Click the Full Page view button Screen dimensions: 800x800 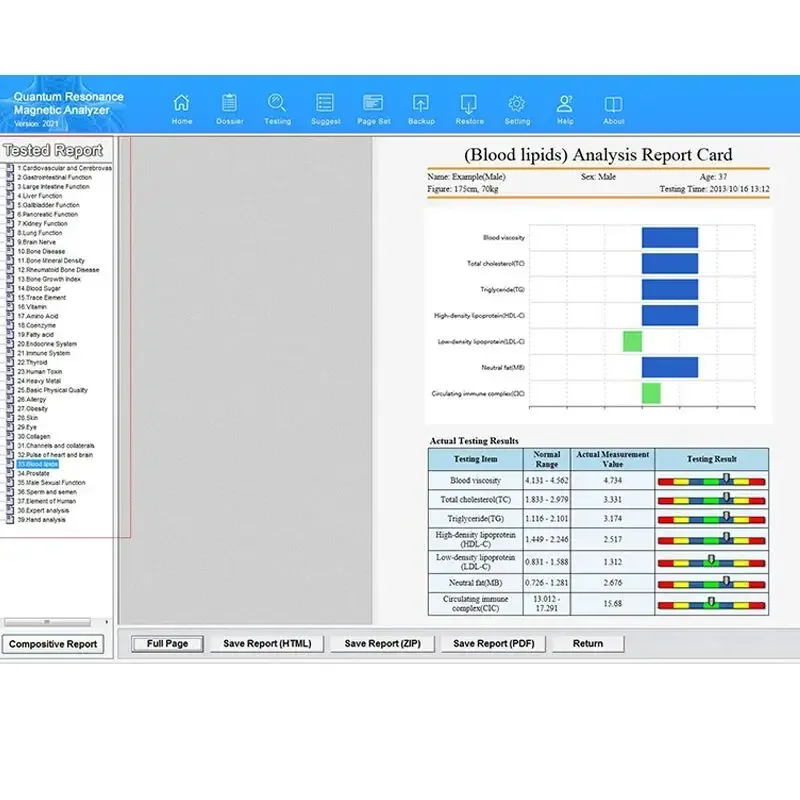pos(167,643)
